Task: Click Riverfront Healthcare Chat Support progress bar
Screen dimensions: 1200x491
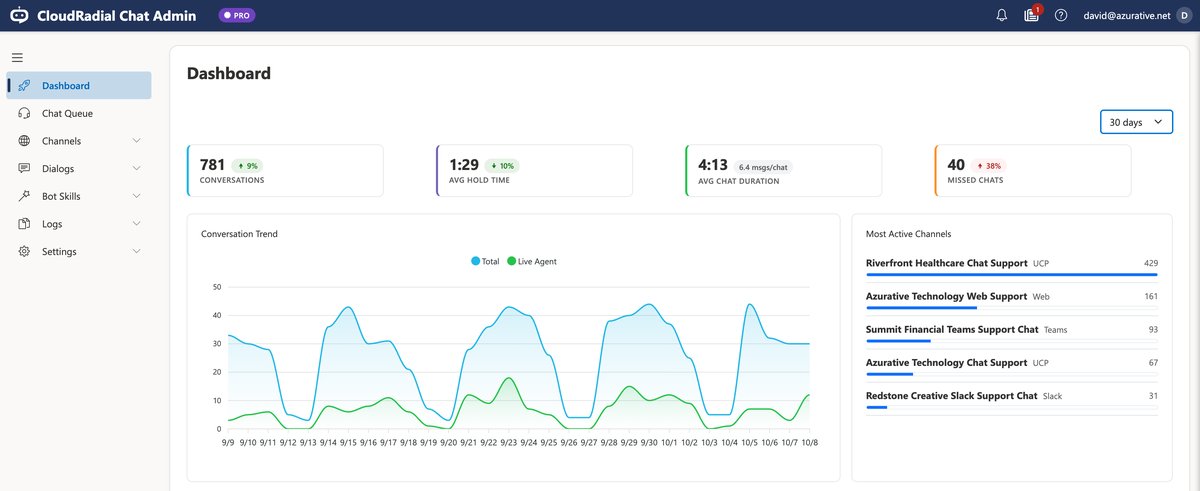Action: pyautogui.click(x=1012, y=273)
